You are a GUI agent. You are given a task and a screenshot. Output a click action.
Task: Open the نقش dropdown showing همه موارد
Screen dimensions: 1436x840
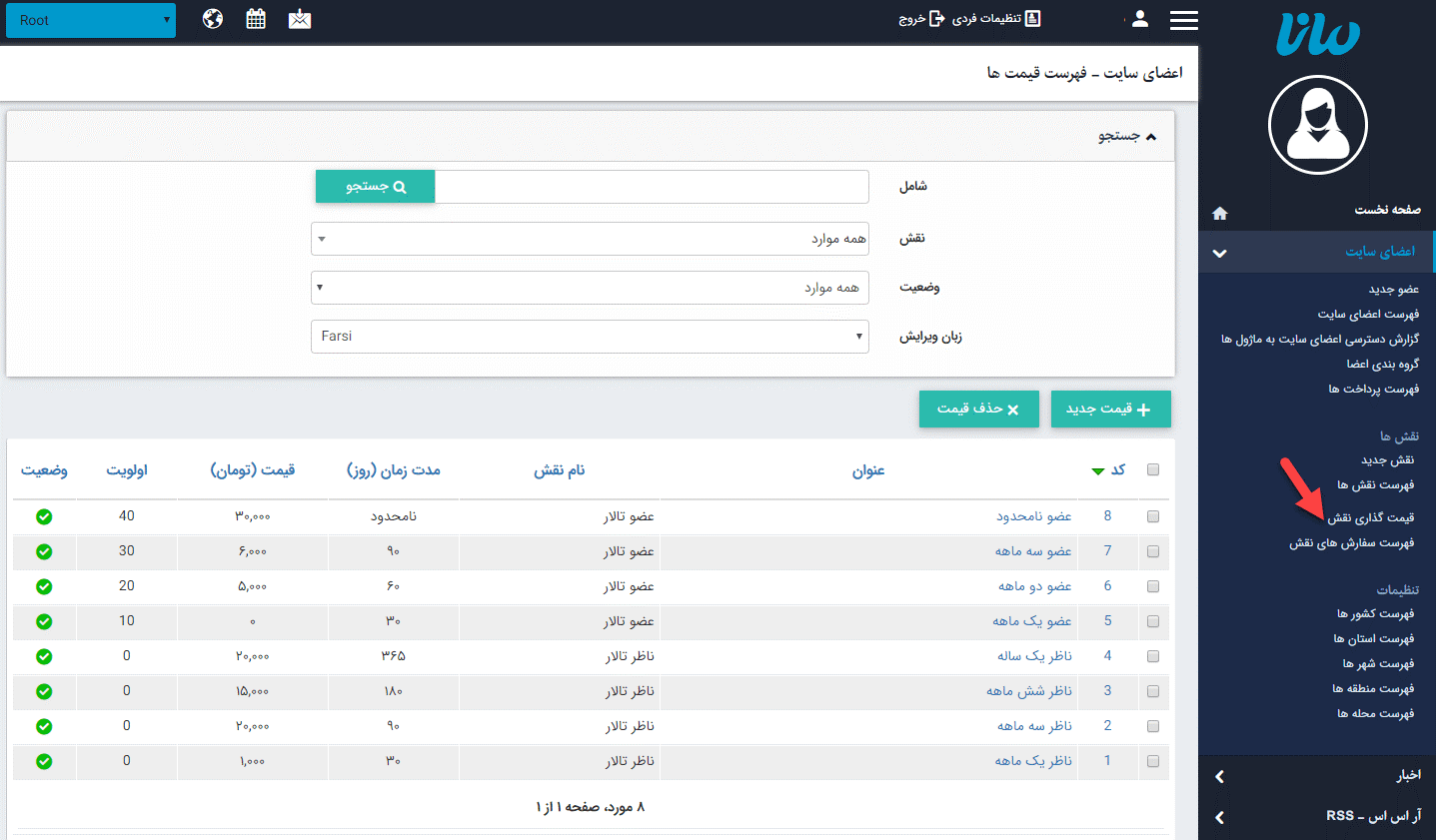(590, 238)
